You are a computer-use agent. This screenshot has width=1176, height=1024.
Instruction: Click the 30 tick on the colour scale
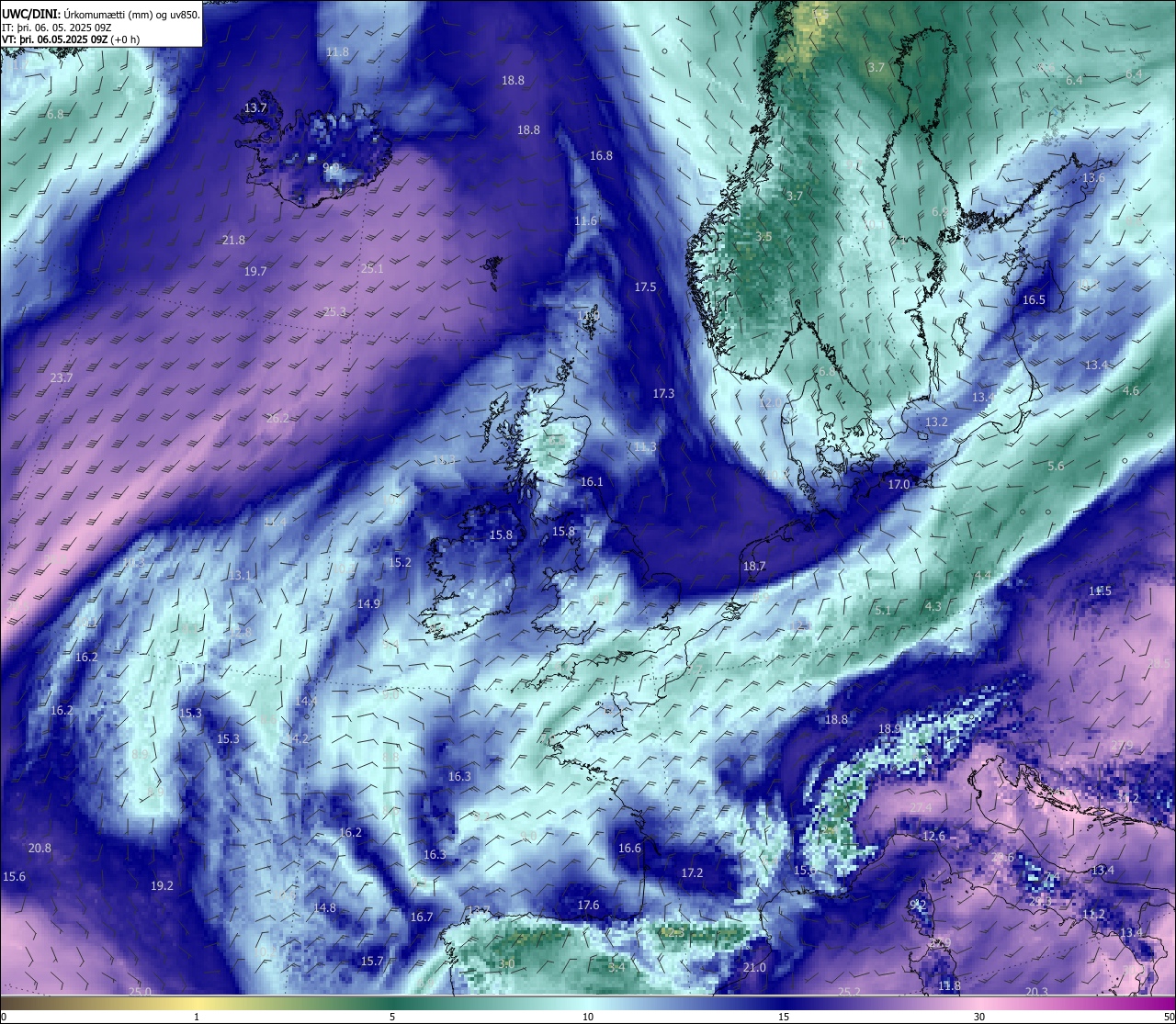click(979, 1017)
